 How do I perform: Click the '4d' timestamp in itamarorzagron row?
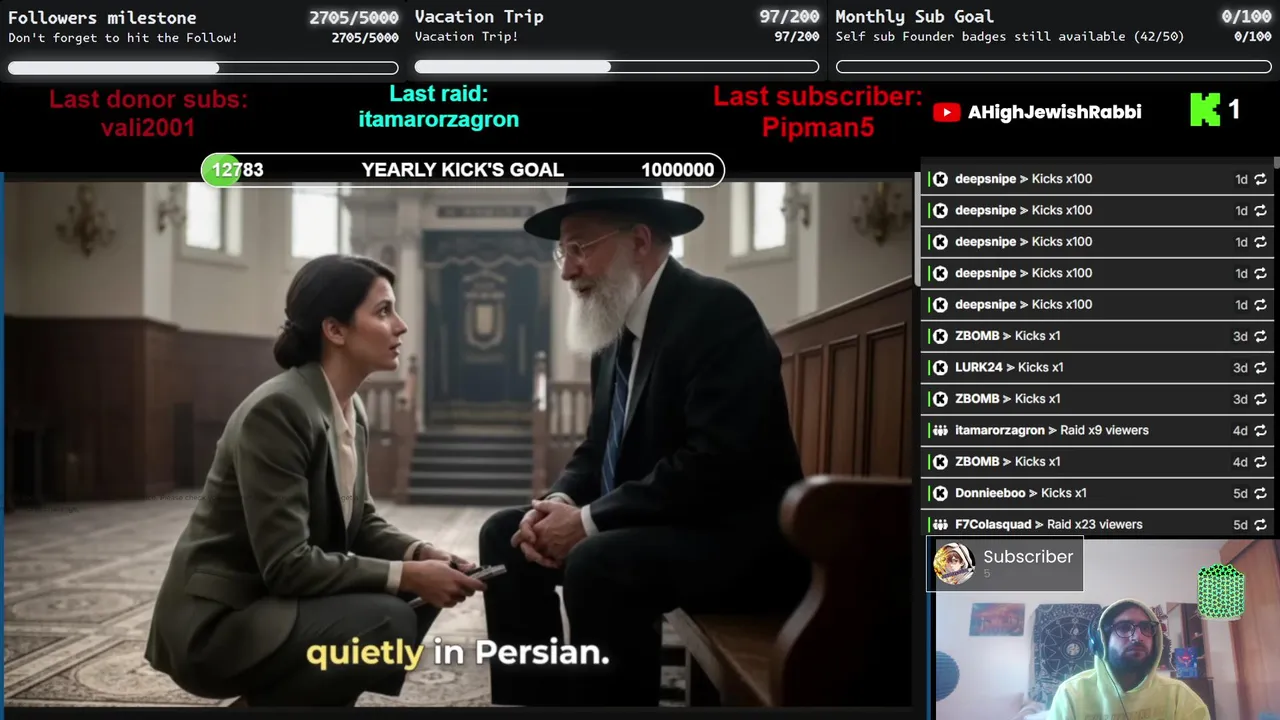1240,430
